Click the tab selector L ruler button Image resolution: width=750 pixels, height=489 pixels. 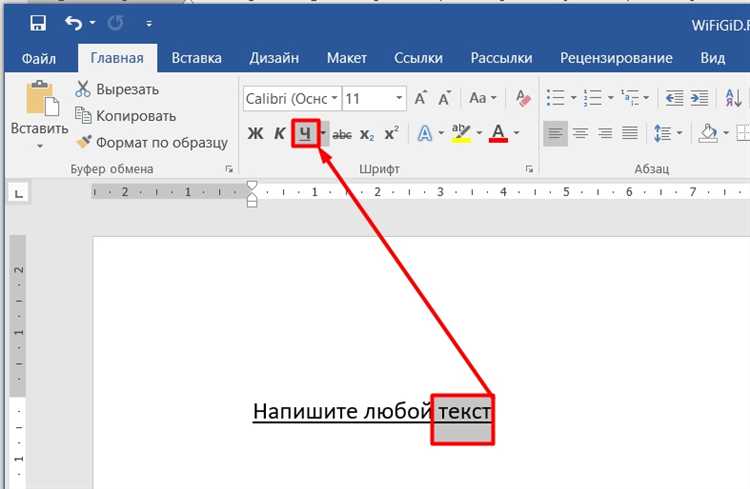19,193
